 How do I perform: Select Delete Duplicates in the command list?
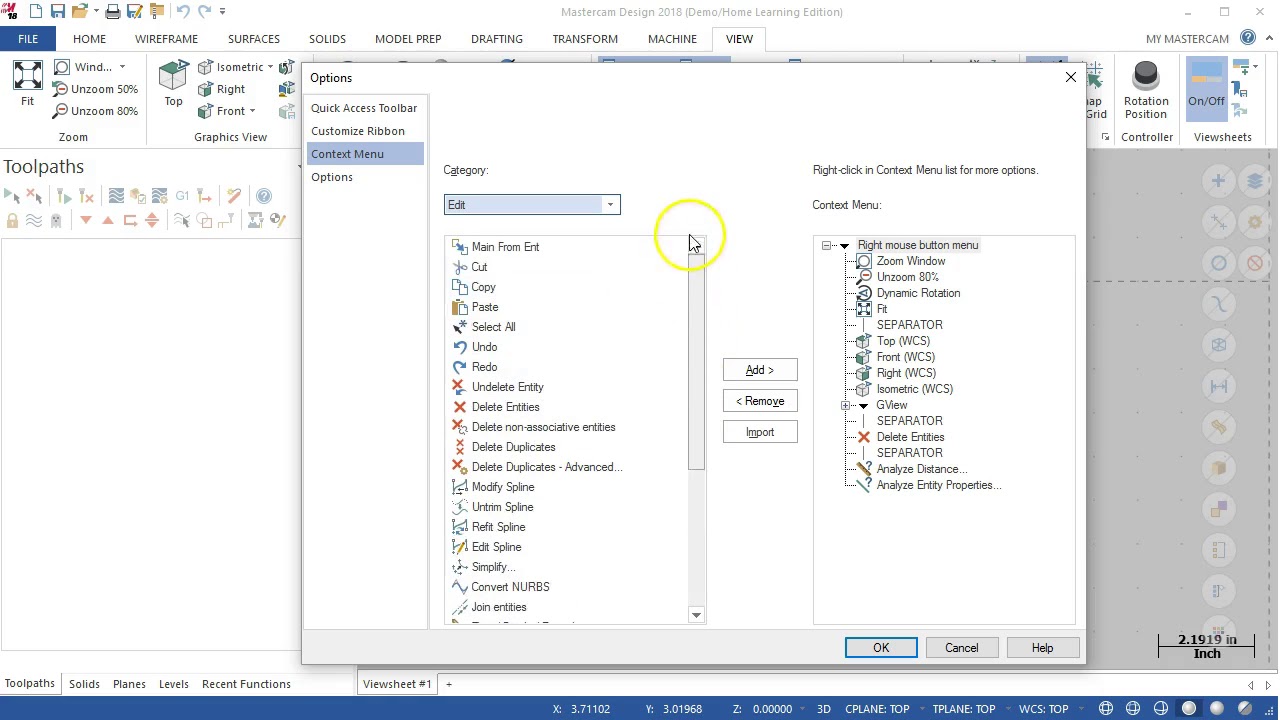pyautogui.click(x=513, y=447)
